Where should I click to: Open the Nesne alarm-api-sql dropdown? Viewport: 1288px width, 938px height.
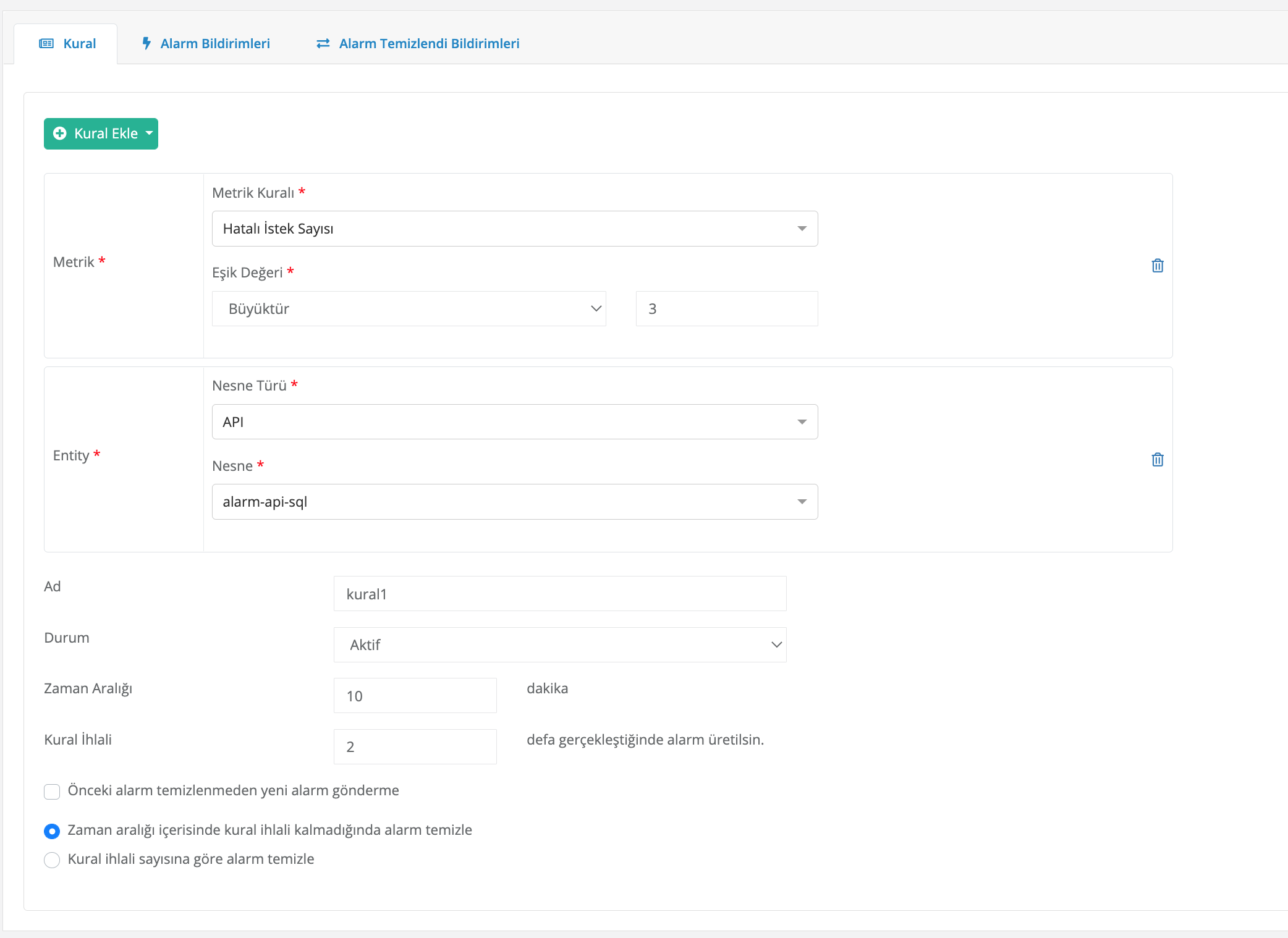click(515, 502)
